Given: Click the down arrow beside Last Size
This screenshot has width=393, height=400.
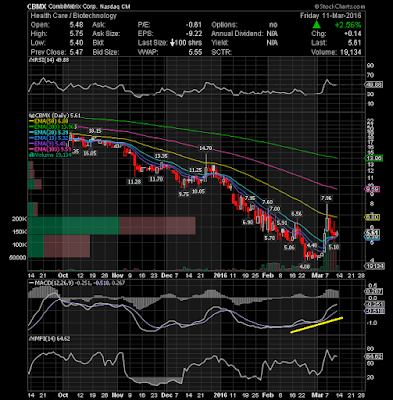Looking at the screenshot, I should pos(172,43).
